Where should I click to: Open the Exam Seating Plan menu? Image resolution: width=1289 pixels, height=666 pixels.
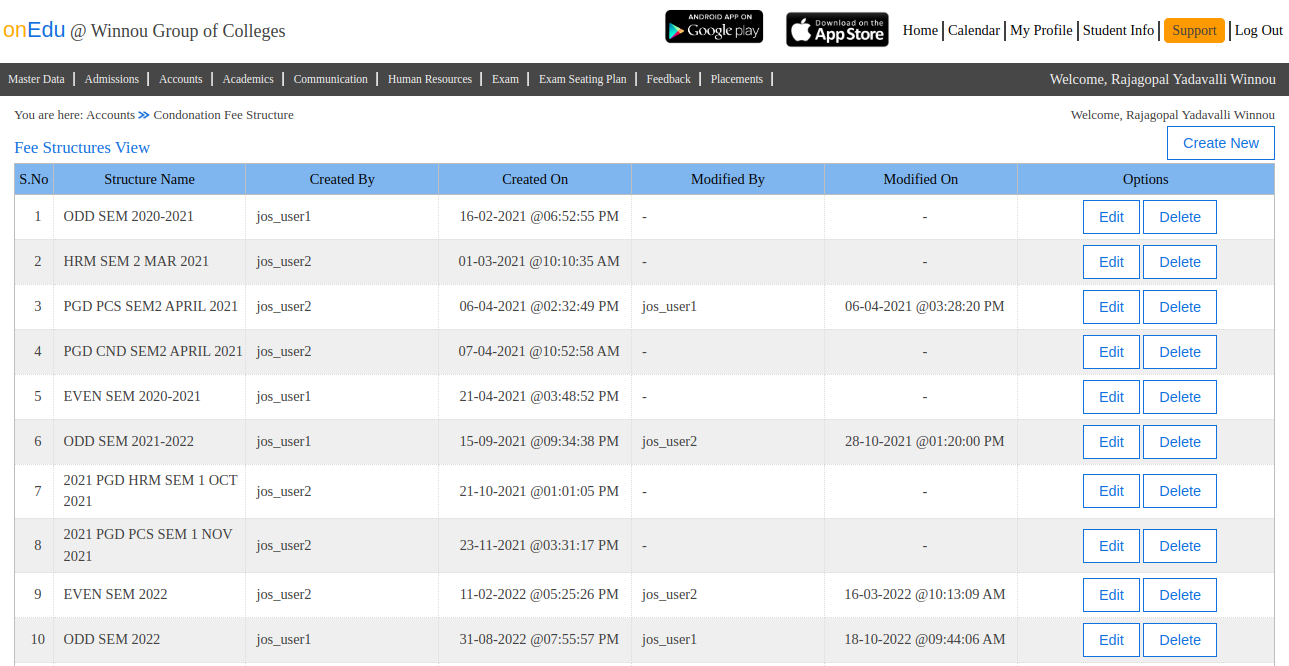click(x=582, y=79)
